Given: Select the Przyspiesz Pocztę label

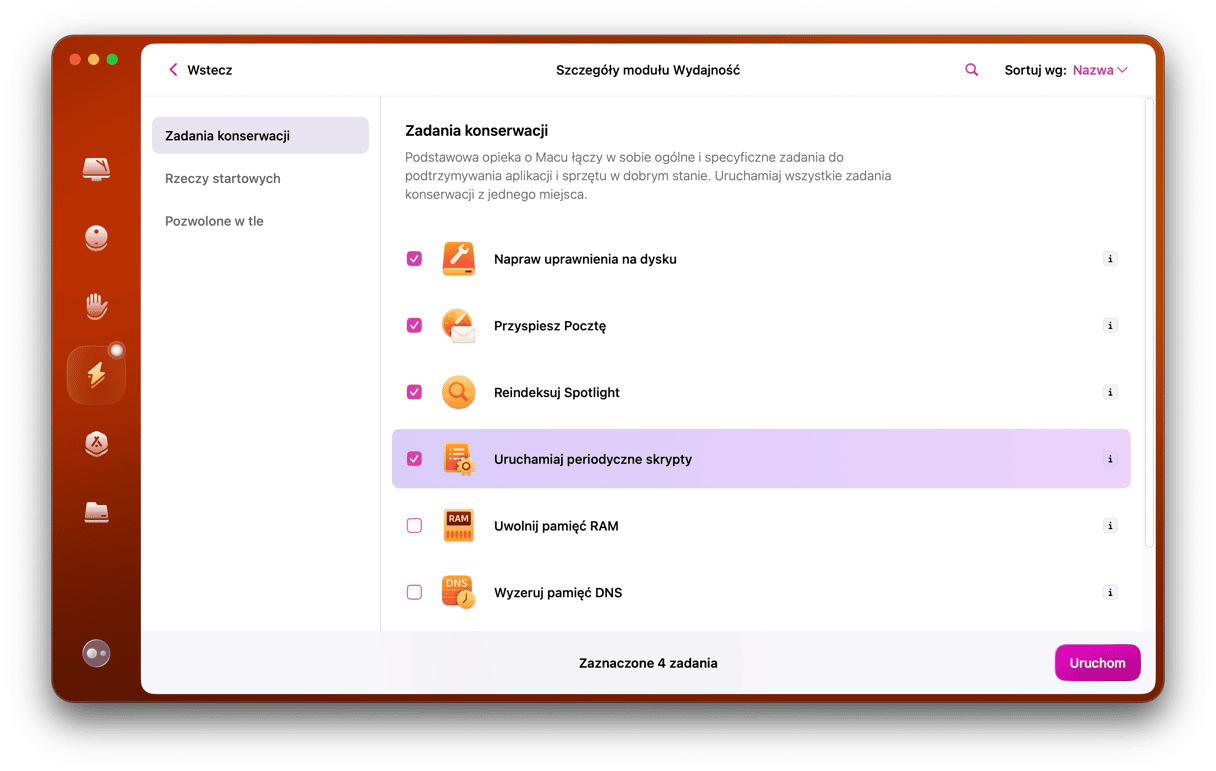Looking at the screenshot, I should 550,326.
